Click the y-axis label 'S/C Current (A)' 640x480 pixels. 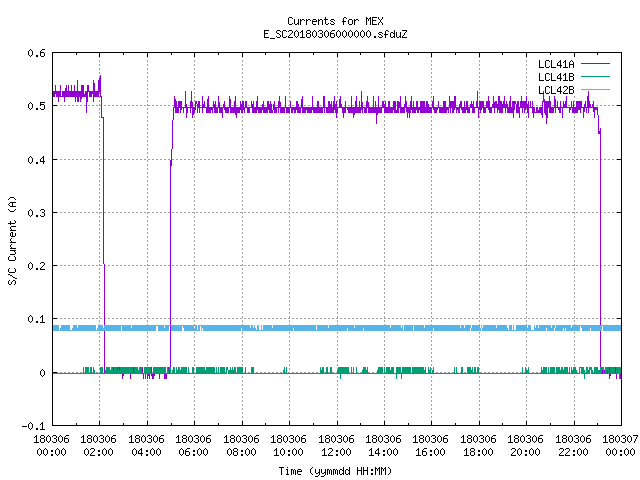pos(13,240)
